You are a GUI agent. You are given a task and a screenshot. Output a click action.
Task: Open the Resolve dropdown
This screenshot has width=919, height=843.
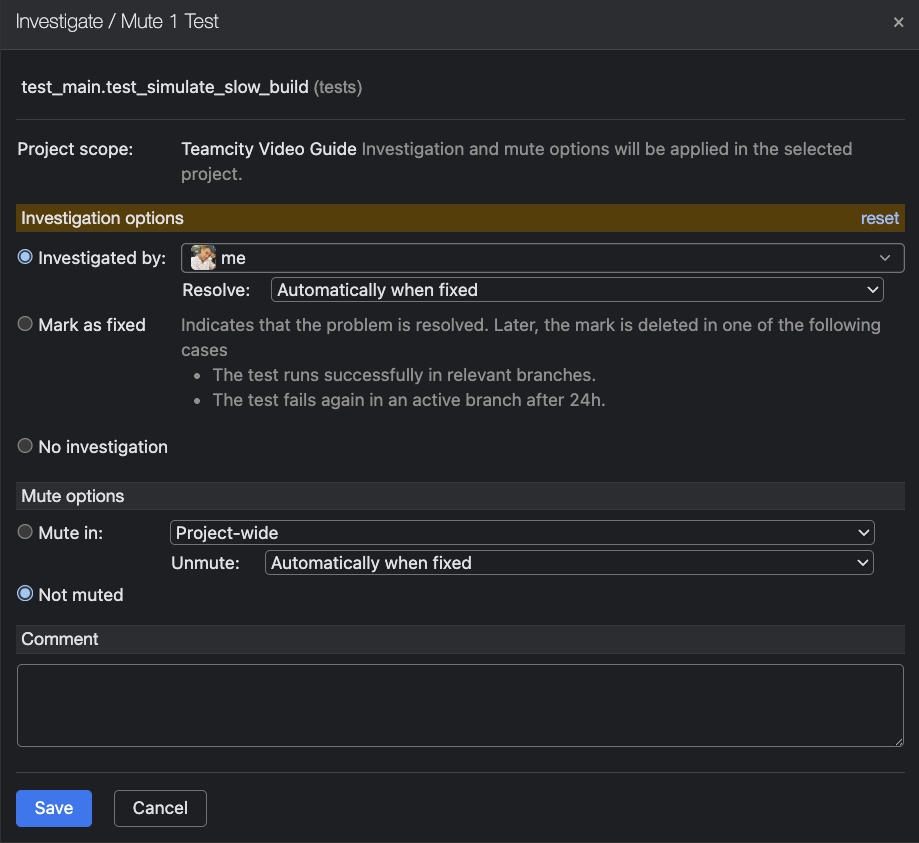click(x=577, y=290)
